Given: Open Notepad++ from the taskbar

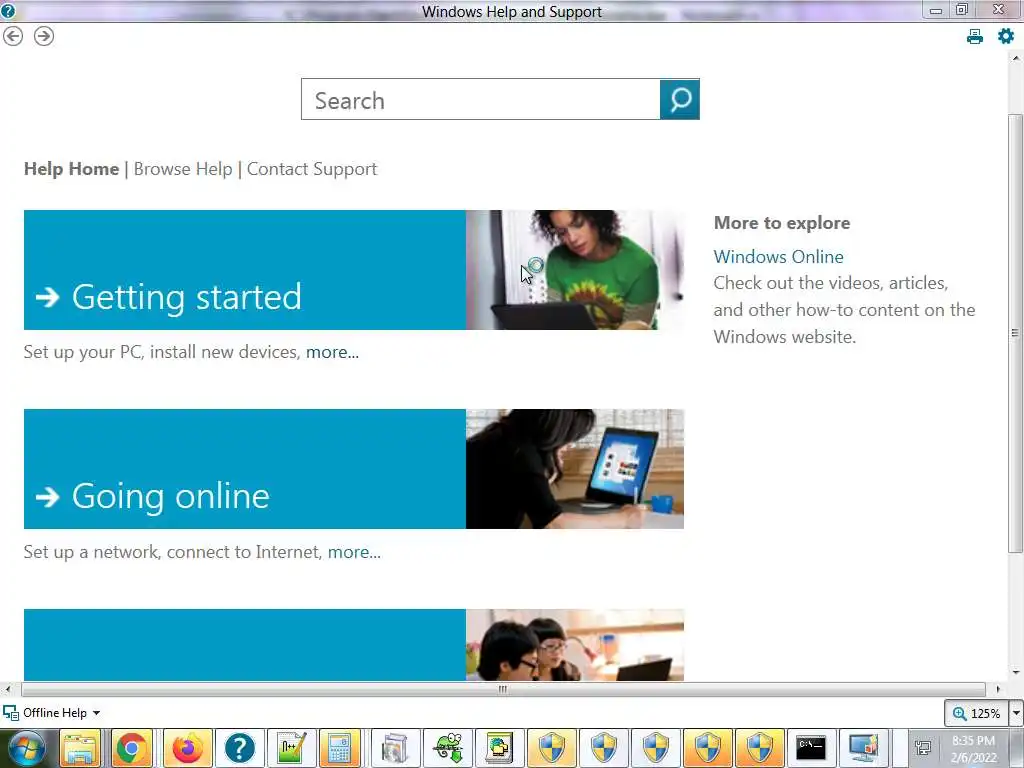Looking at the screenshot, I should (291, 748).
